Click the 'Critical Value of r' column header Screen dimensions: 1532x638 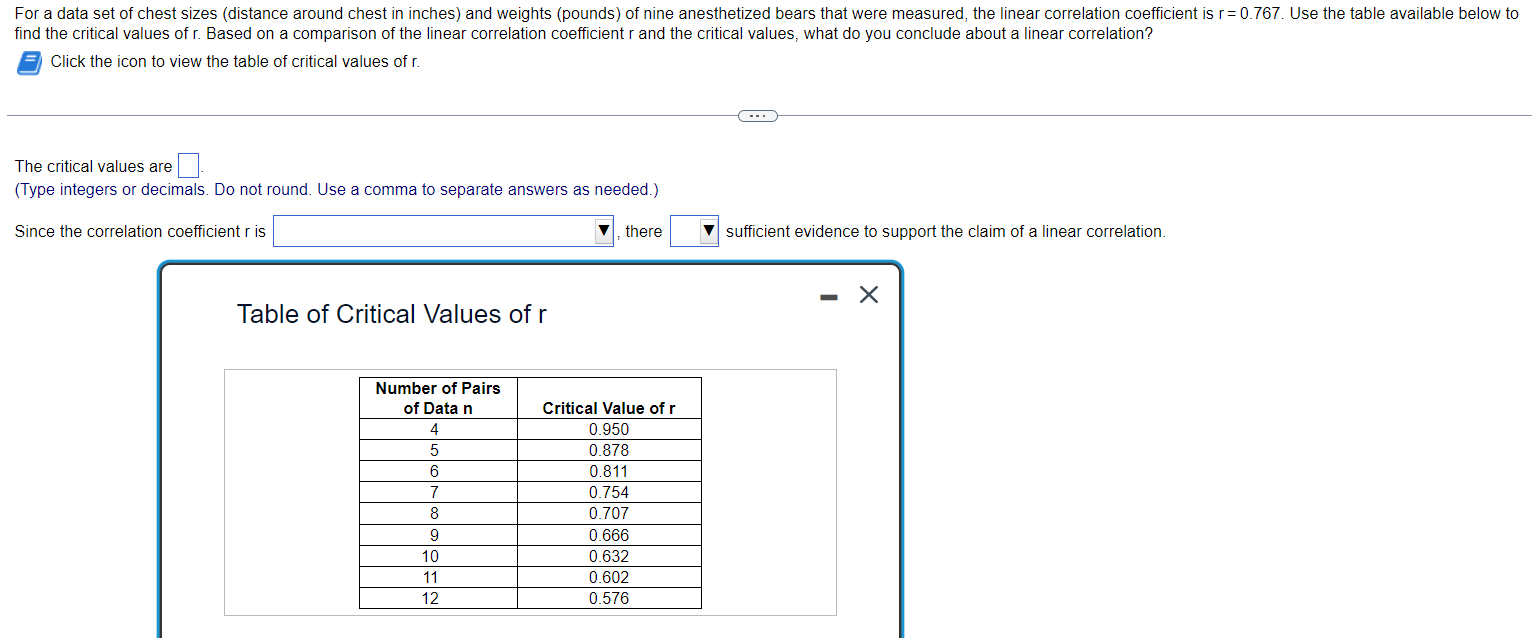(x=608, y=407)
